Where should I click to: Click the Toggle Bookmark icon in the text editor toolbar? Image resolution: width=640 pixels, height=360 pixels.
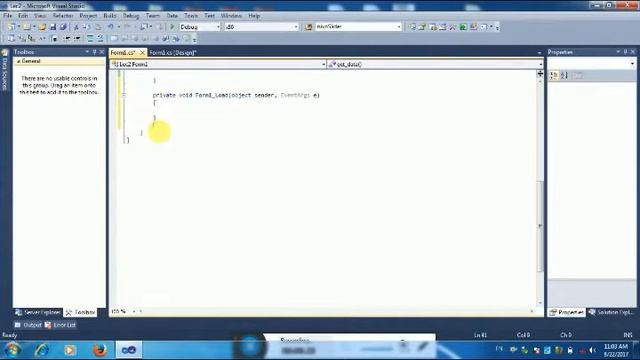[x=114, y=39]
